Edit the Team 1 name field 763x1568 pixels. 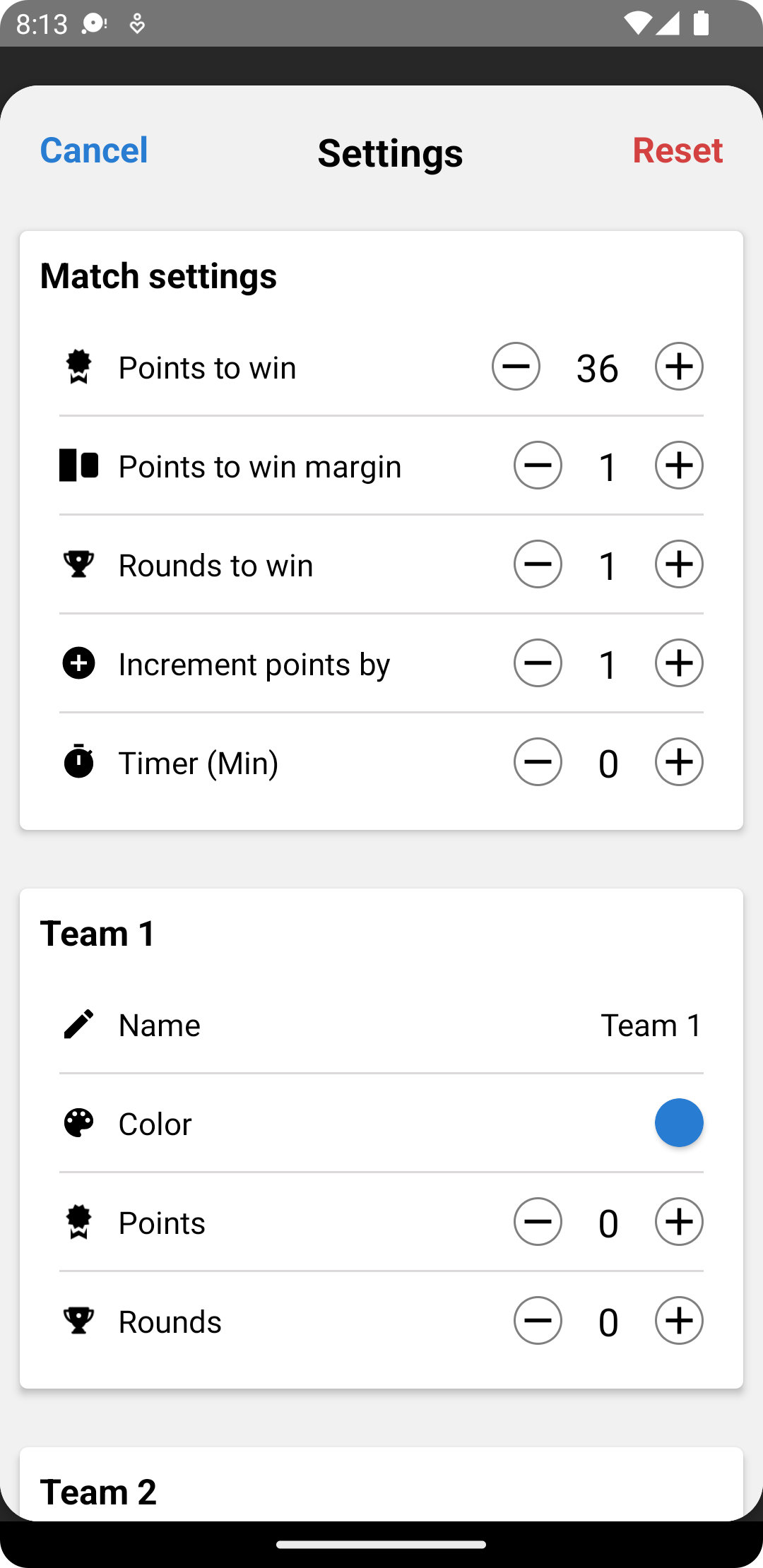[x=381, y=1025]
